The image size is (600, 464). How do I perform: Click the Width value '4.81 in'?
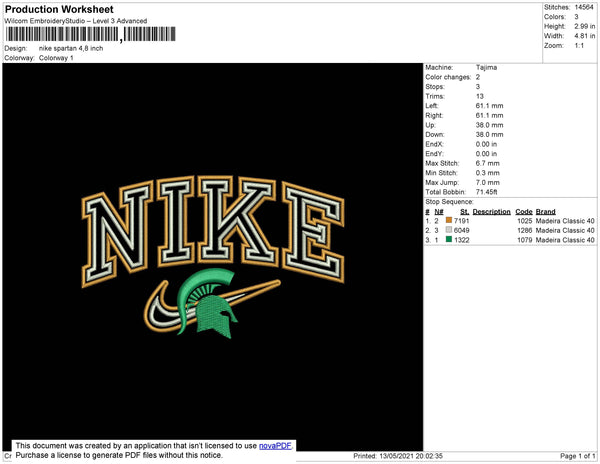[584, 36]
